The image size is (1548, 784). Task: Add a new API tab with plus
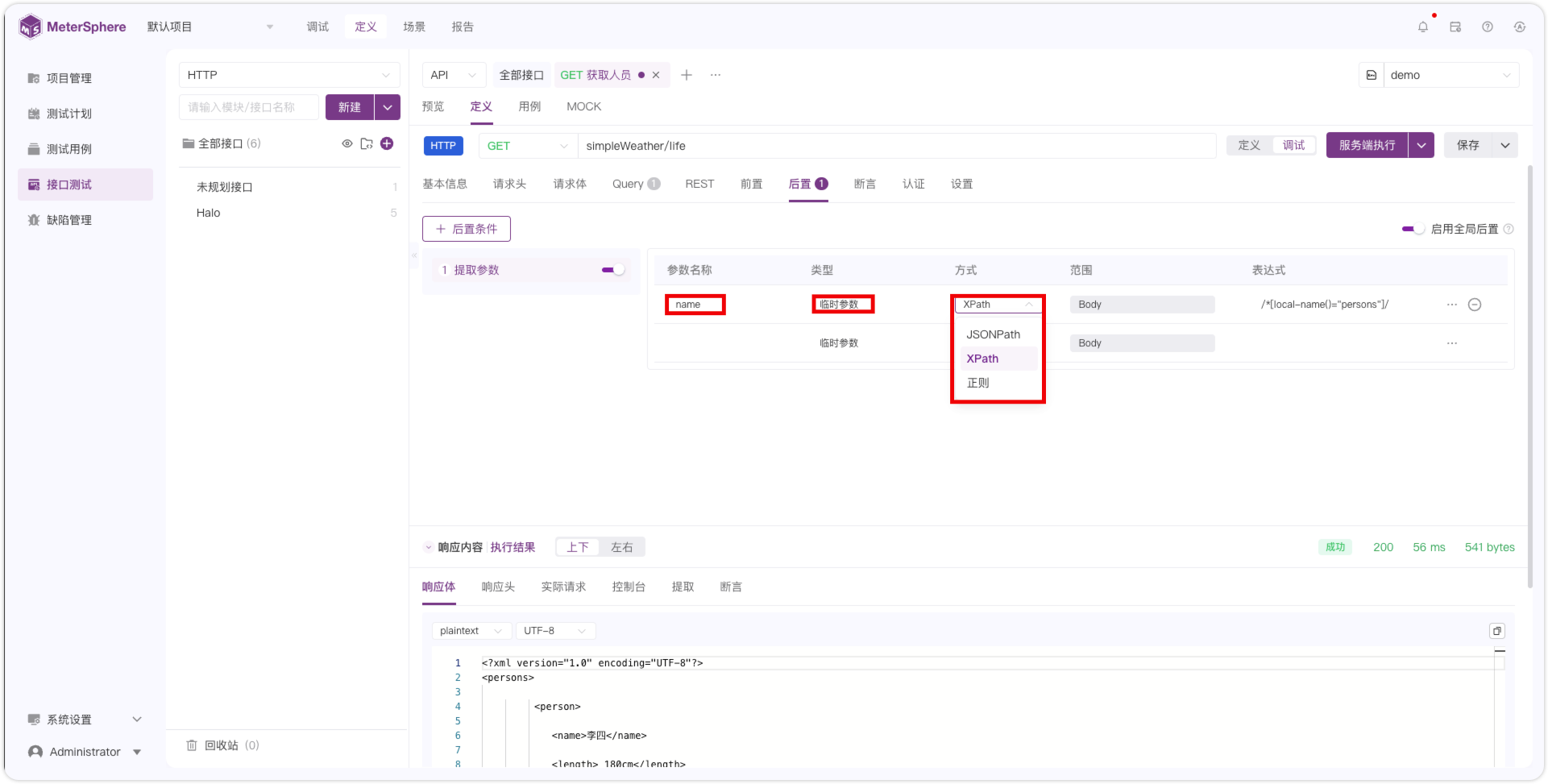click(687, 75)
